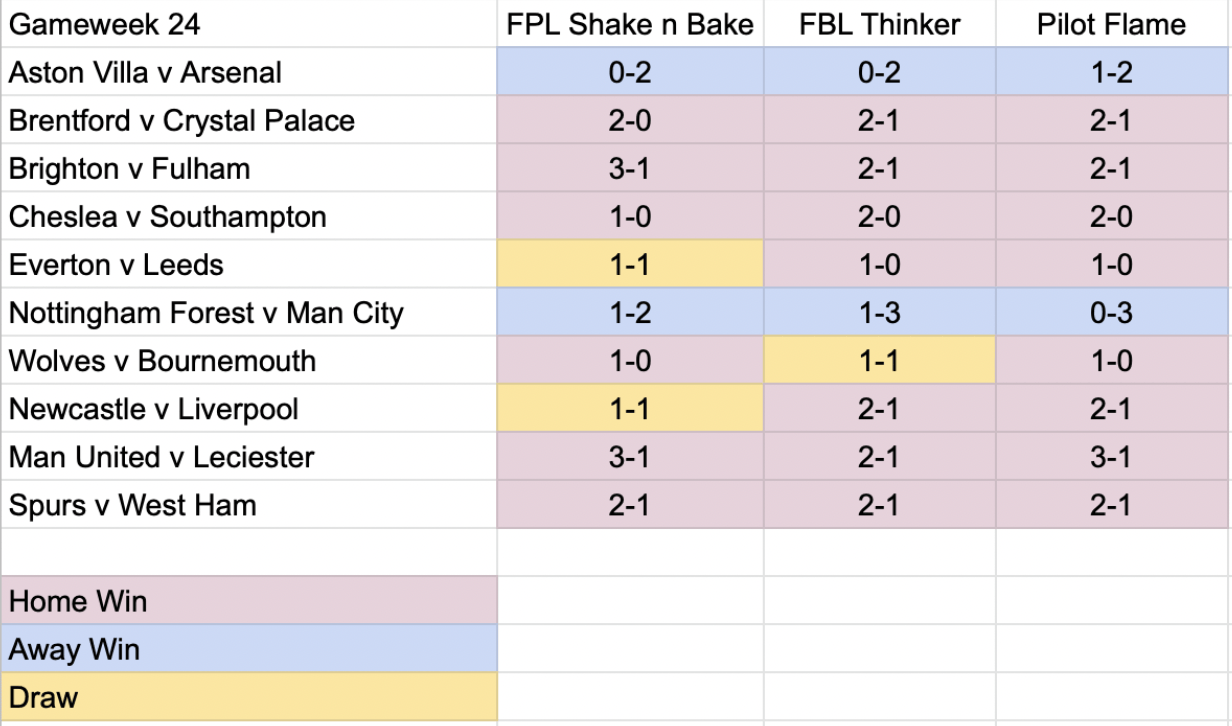Click the pink Home Win legend cell

pos(249,600)
